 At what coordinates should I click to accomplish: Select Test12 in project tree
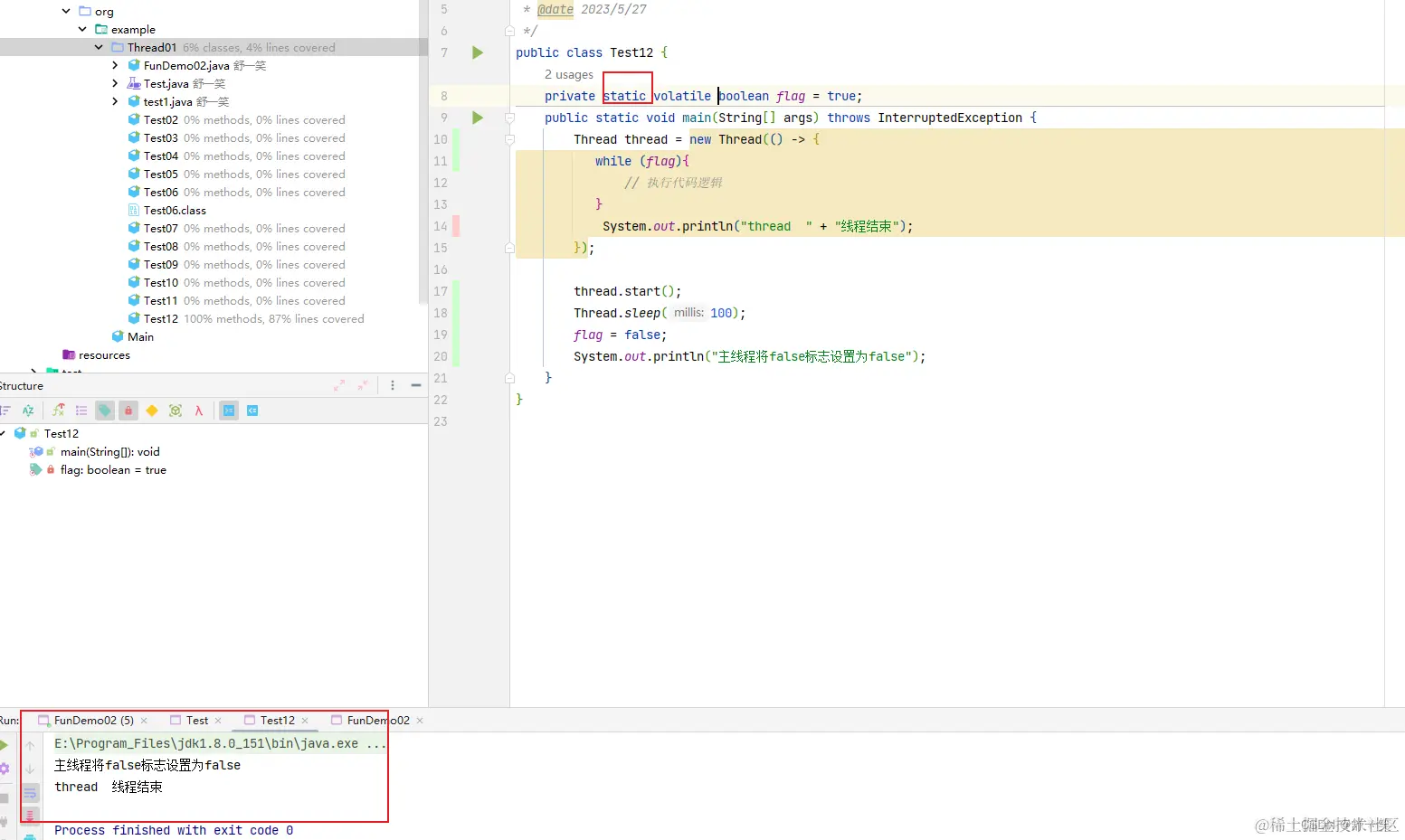[161, 318]
